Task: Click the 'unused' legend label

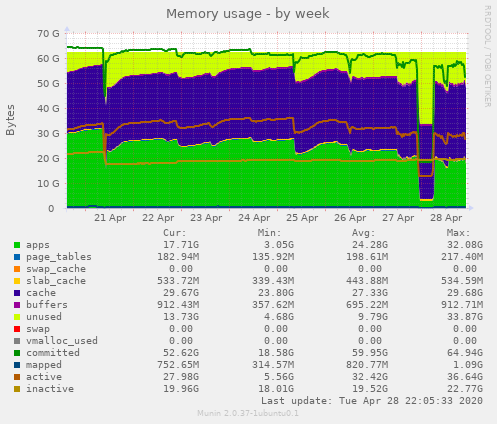Action: pos(44,317)
